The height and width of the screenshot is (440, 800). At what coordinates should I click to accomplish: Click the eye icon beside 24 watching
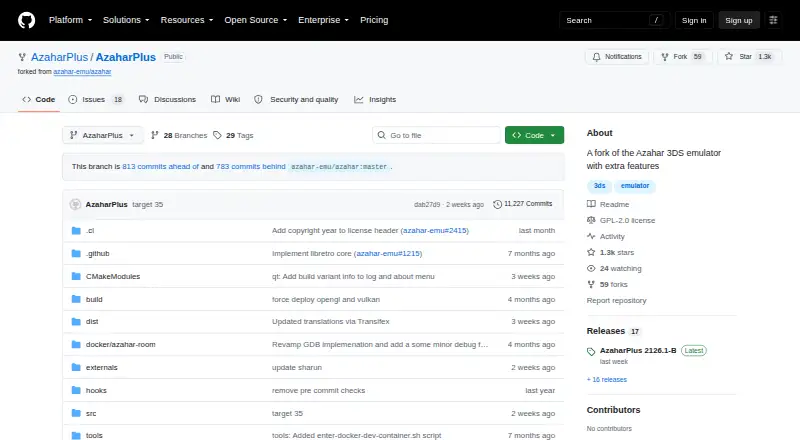tap(591, 268)
